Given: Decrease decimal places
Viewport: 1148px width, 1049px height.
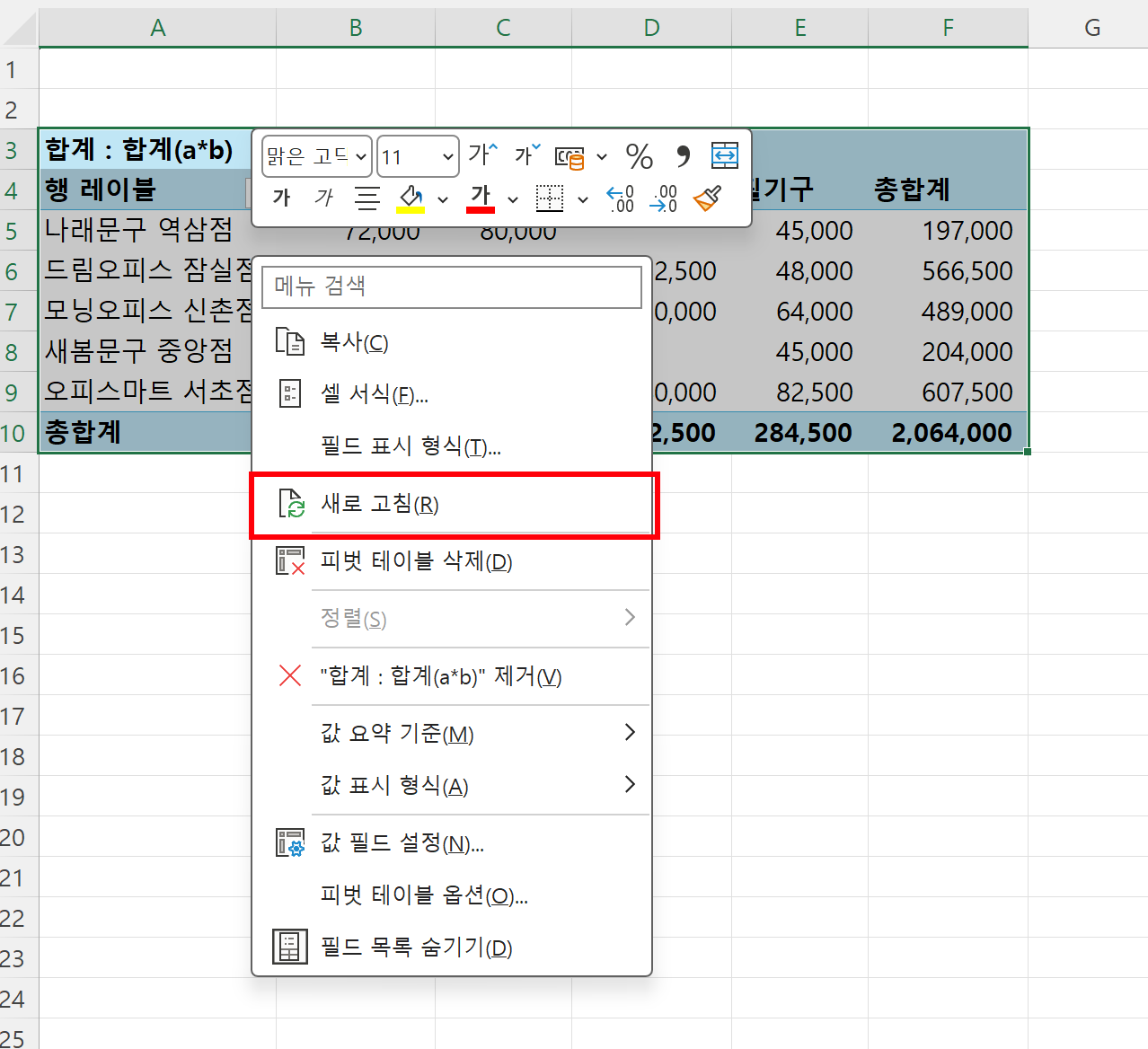Looking at the screenshot, I should [x=664, y=198].
